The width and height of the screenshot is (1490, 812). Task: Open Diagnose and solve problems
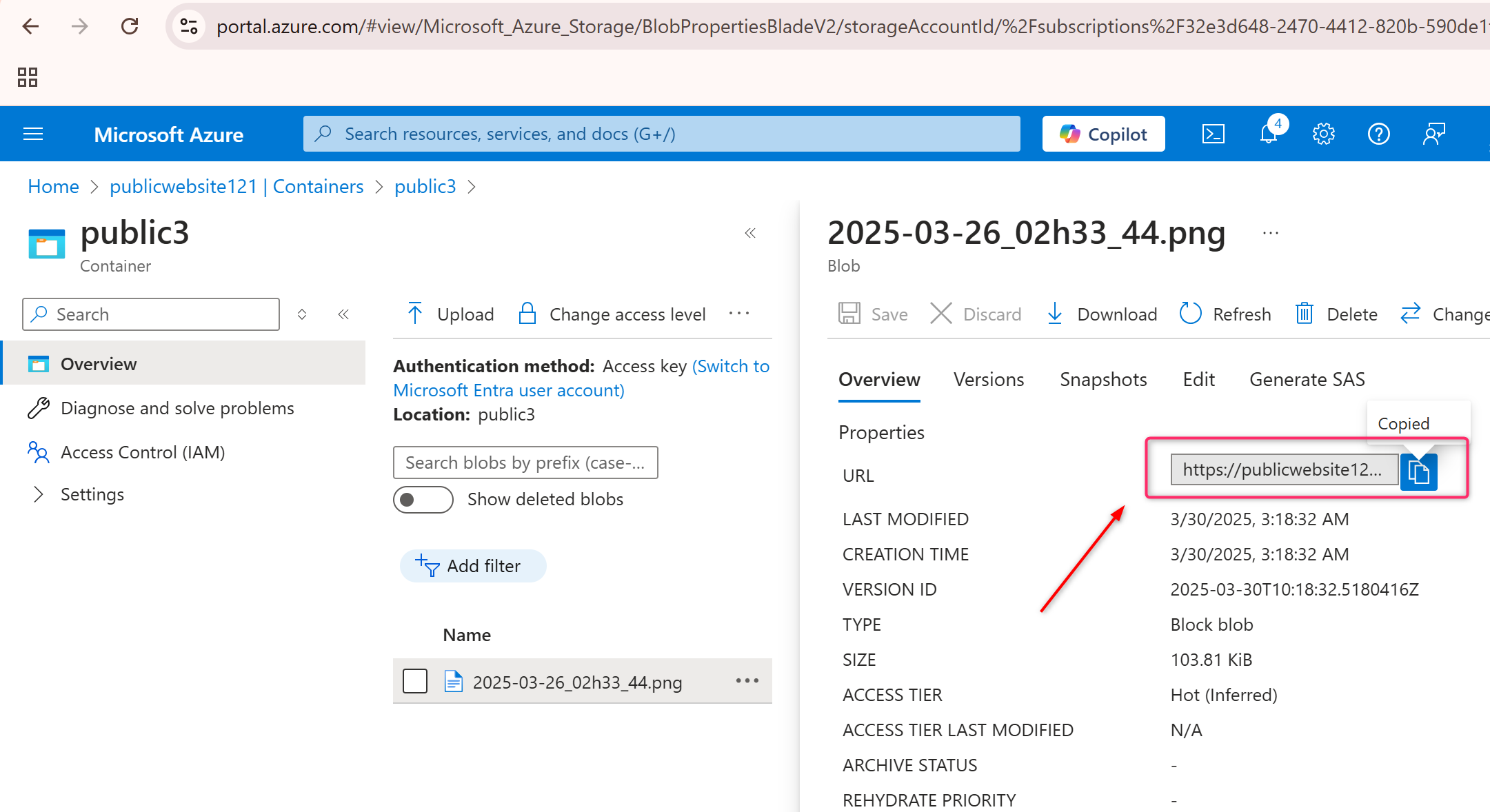(177, 408)
